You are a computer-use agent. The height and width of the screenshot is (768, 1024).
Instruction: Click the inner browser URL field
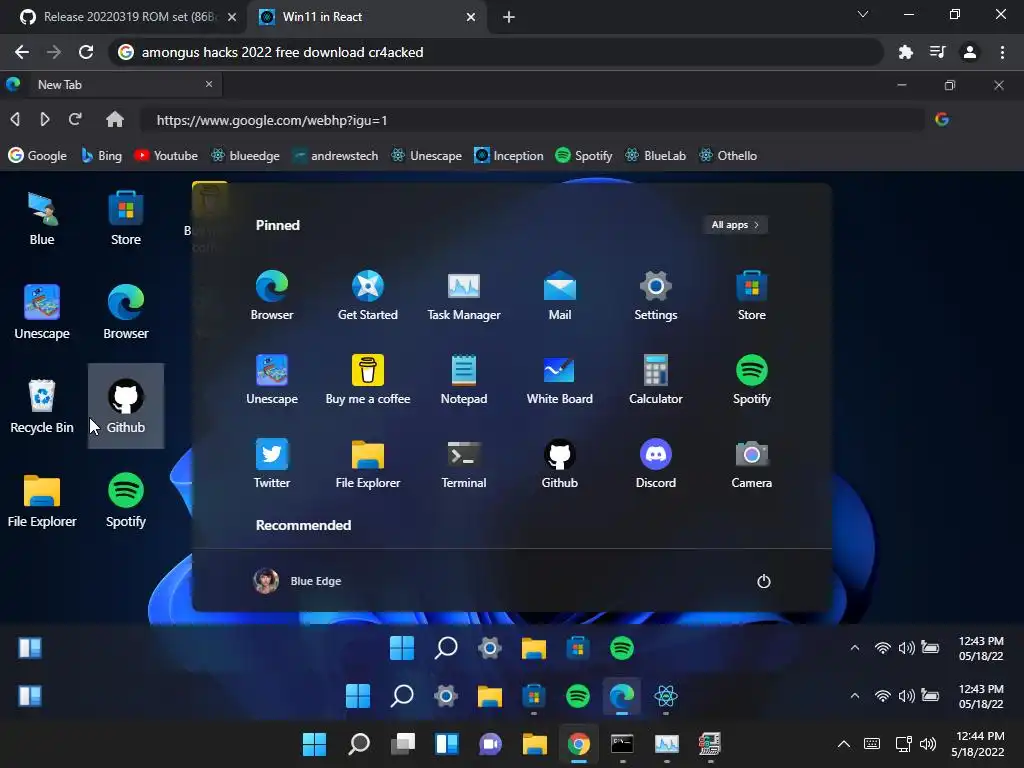532,120
